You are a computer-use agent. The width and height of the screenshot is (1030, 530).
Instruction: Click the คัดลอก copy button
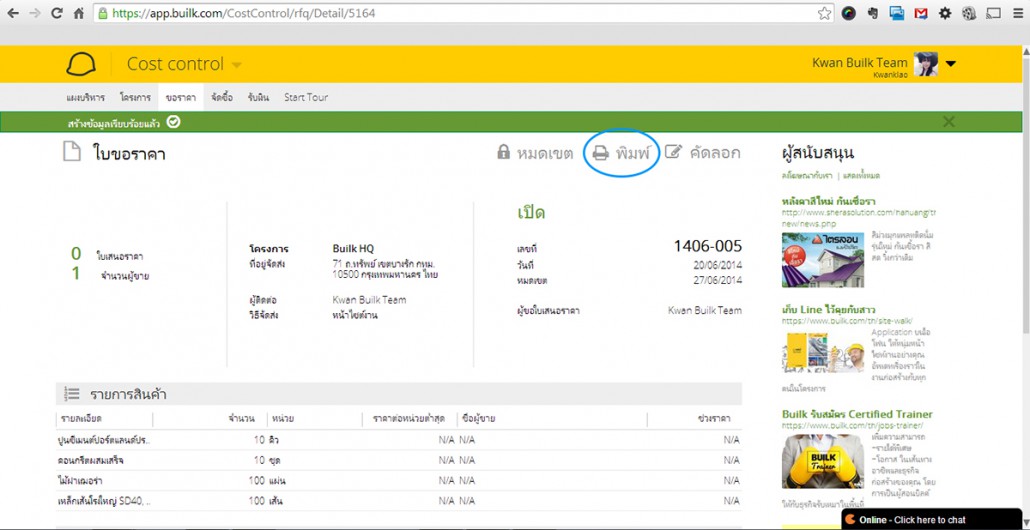pyautogui.click(x=702, y=153)
